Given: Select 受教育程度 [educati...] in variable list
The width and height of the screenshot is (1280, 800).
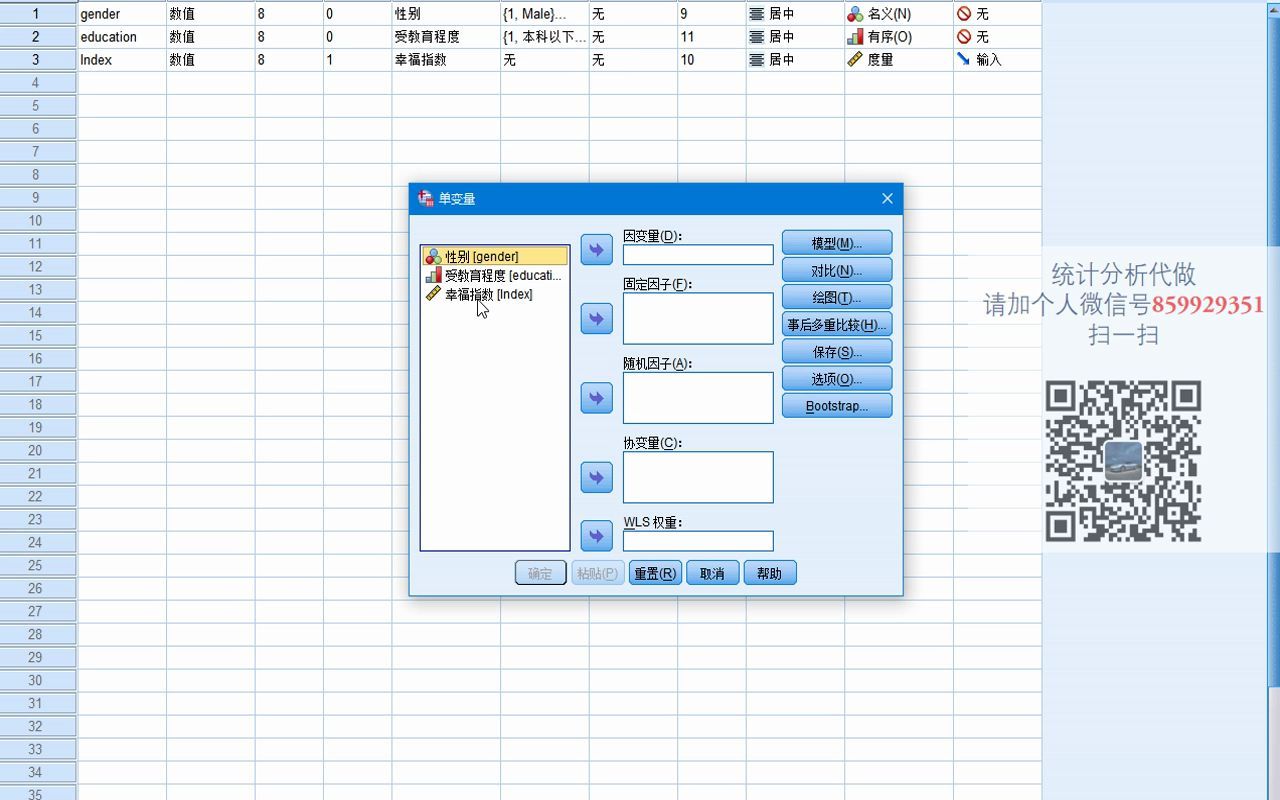Looking at the screenshot, I should tap(495, 275).
